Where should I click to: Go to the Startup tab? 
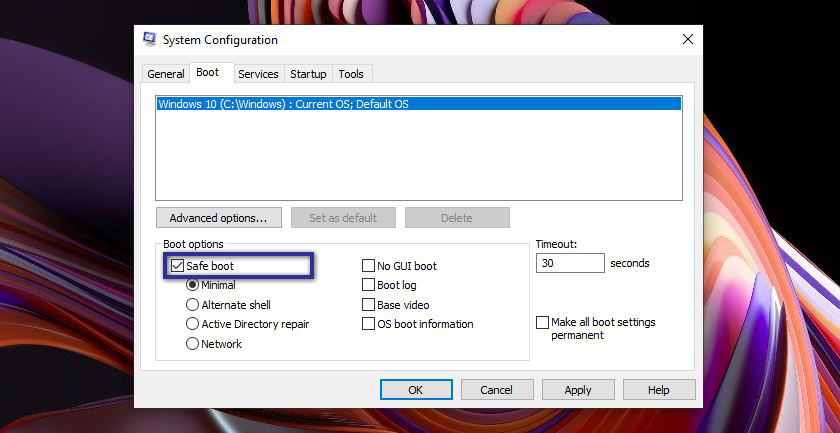(x=308, y=74)
